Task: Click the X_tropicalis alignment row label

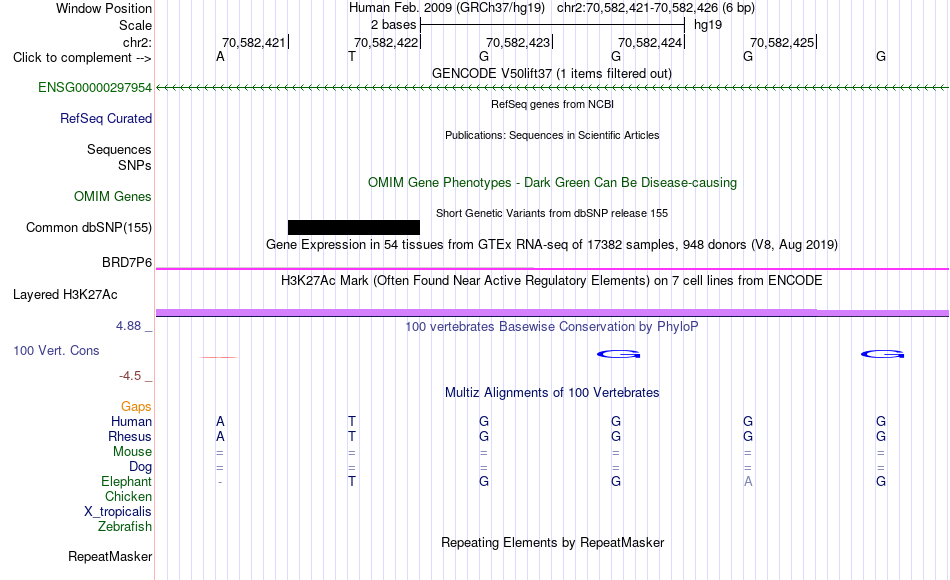Action: 118,512
